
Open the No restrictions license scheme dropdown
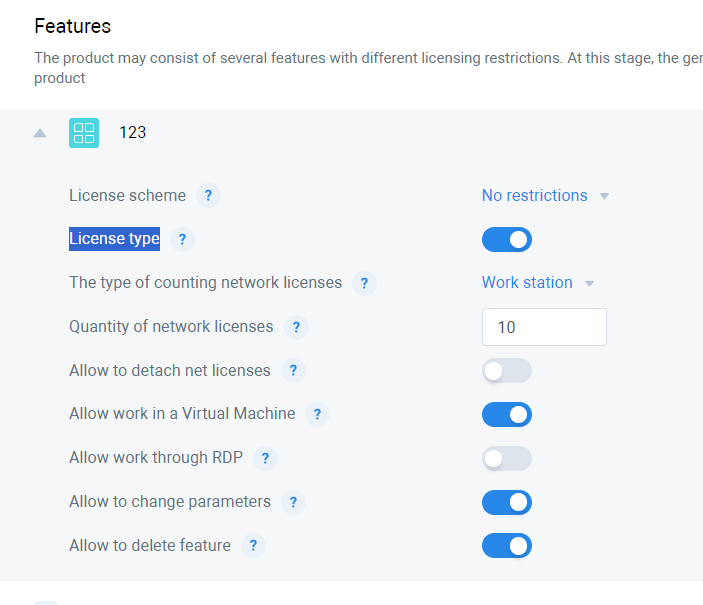click(x=545, y=196)
